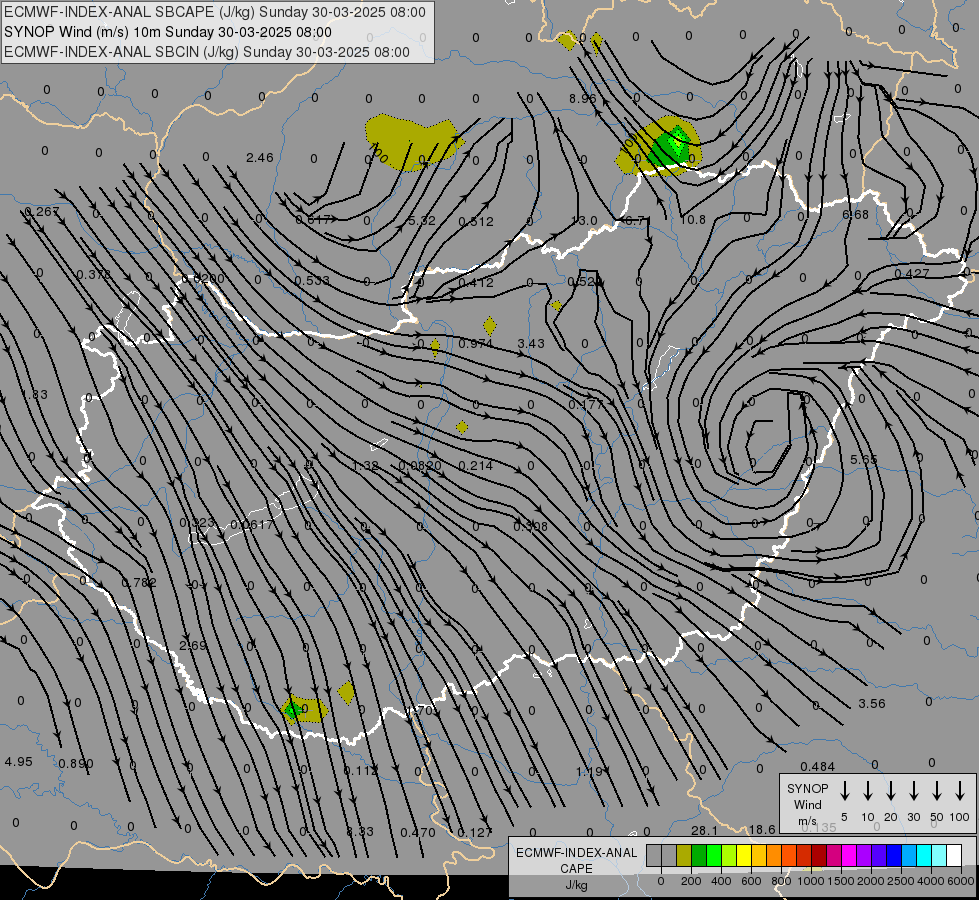Click the map value 0.533
979x900 pixels.
(312, 280)
